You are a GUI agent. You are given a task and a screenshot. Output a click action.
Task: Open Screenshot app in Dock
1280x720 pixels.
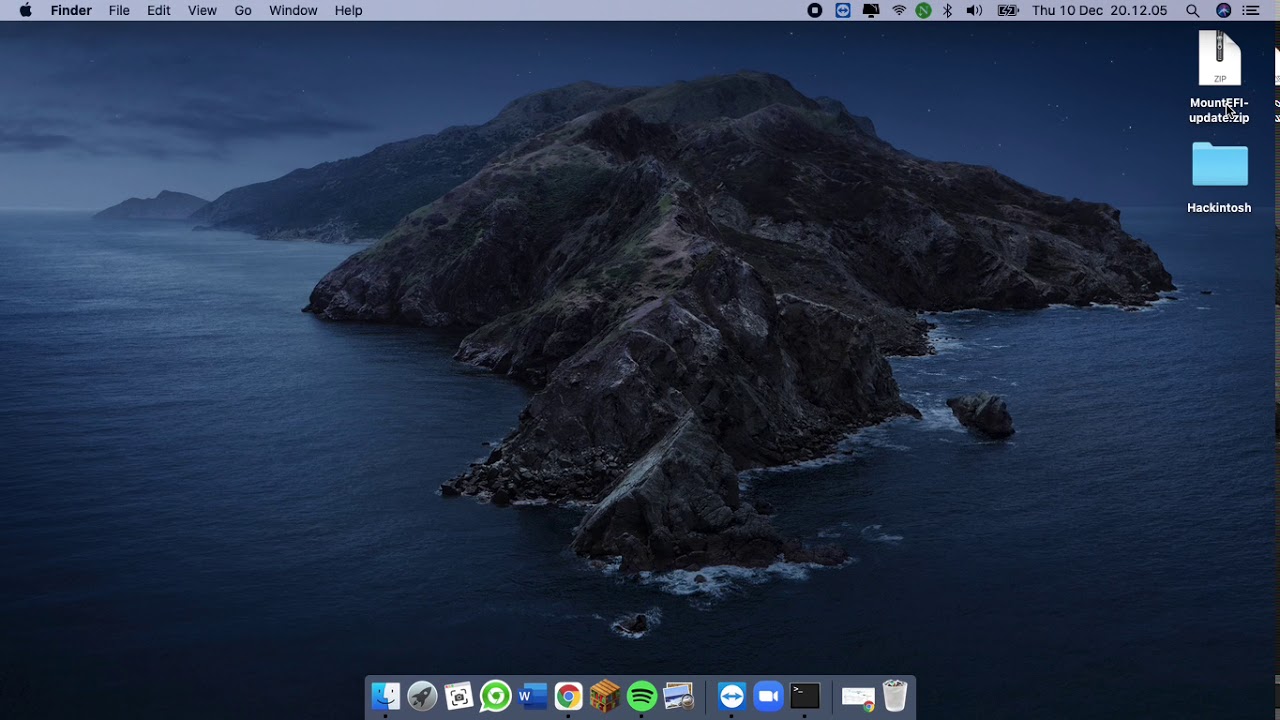(459, 696)
